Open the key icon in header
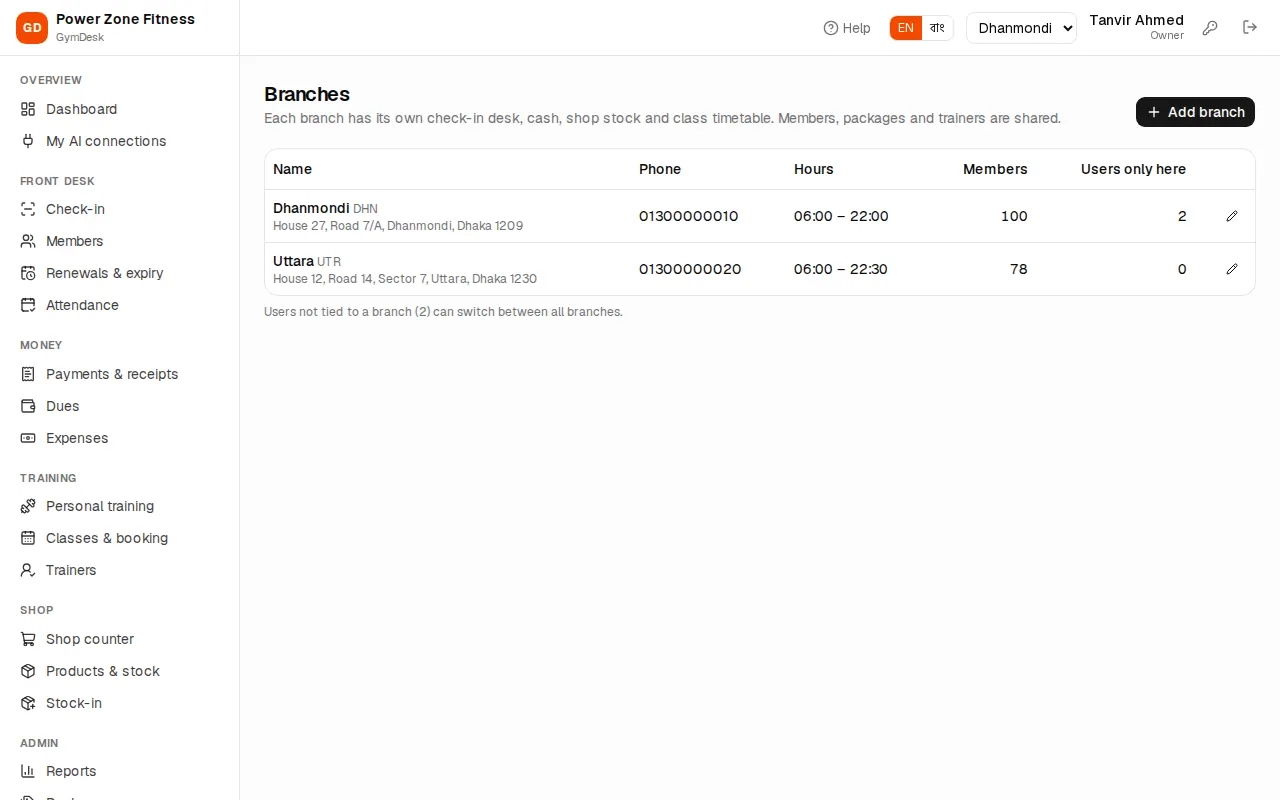This screenshot has height=800, width=1280. tap(1210, 28)
